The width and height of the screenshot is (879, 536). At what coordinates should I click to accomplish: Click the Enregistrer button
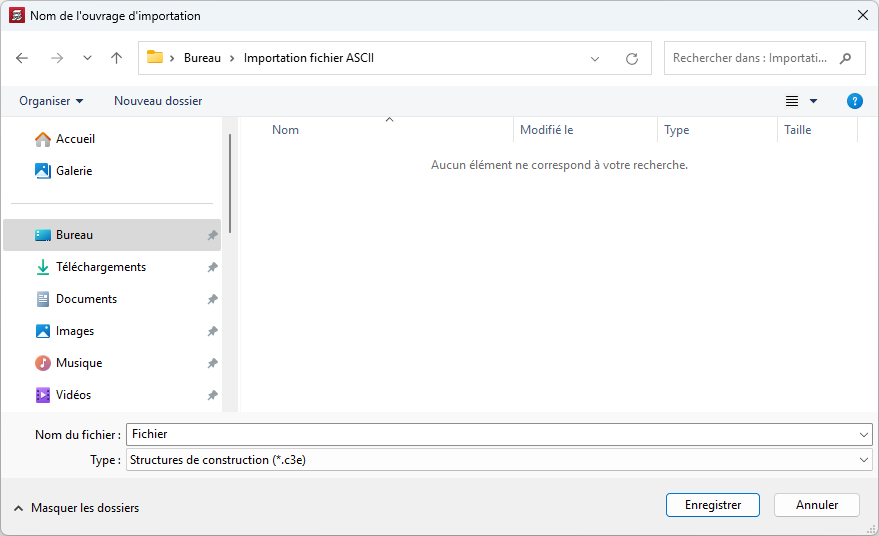[712, 505]
